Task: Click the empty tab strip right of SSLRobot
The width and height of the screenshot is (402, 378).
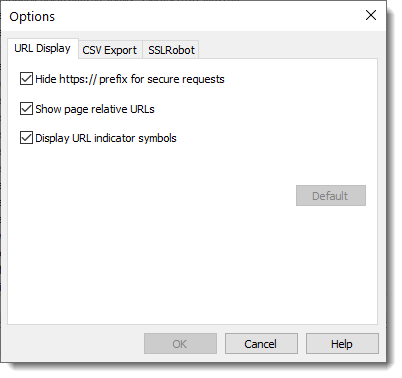Action: (x=287, y=50)
